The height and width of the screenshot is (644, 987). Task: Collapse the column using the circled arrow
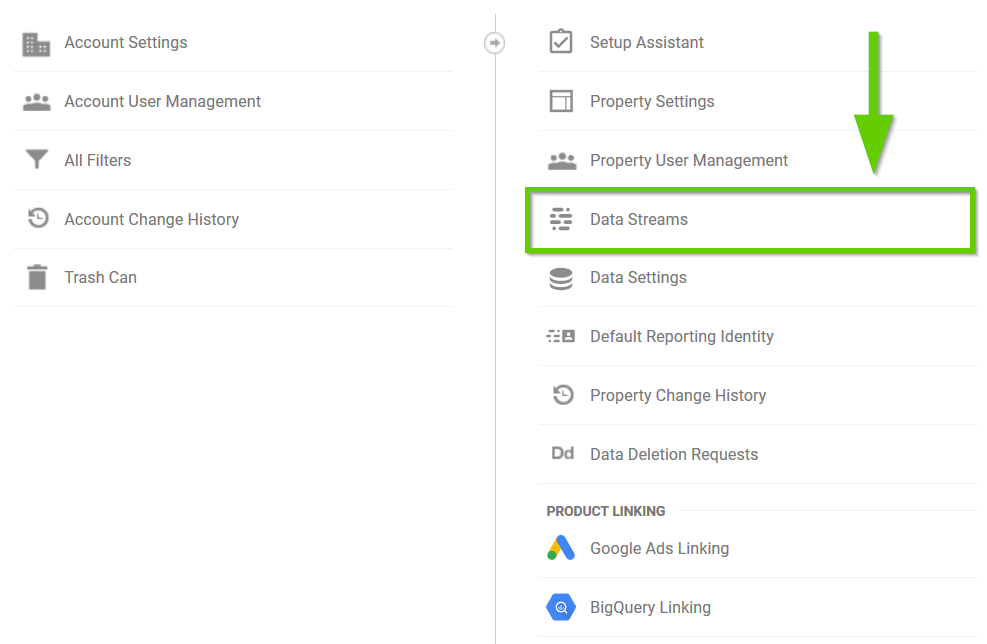[x=494, y=43]
